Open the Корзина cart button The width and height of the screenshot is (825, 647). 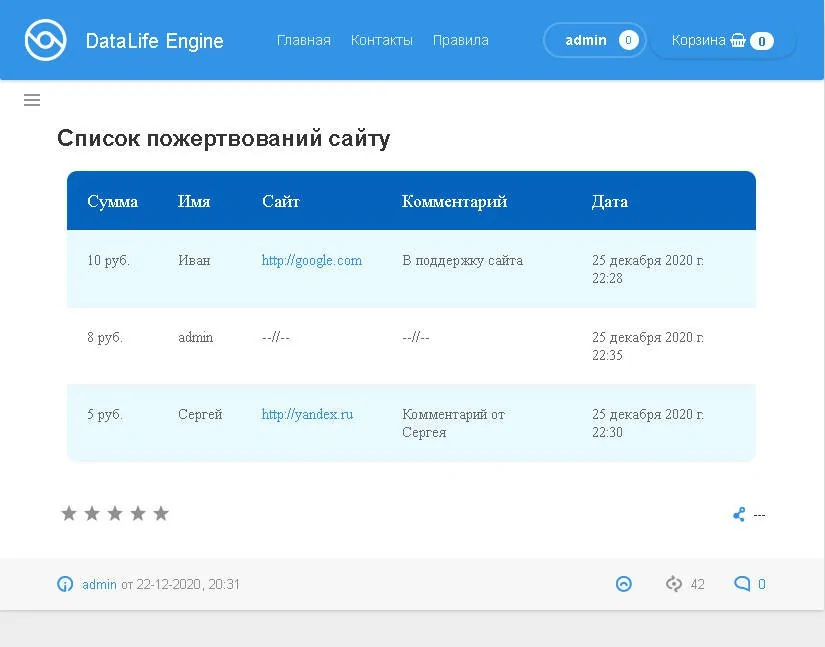[x=723, y=41]
